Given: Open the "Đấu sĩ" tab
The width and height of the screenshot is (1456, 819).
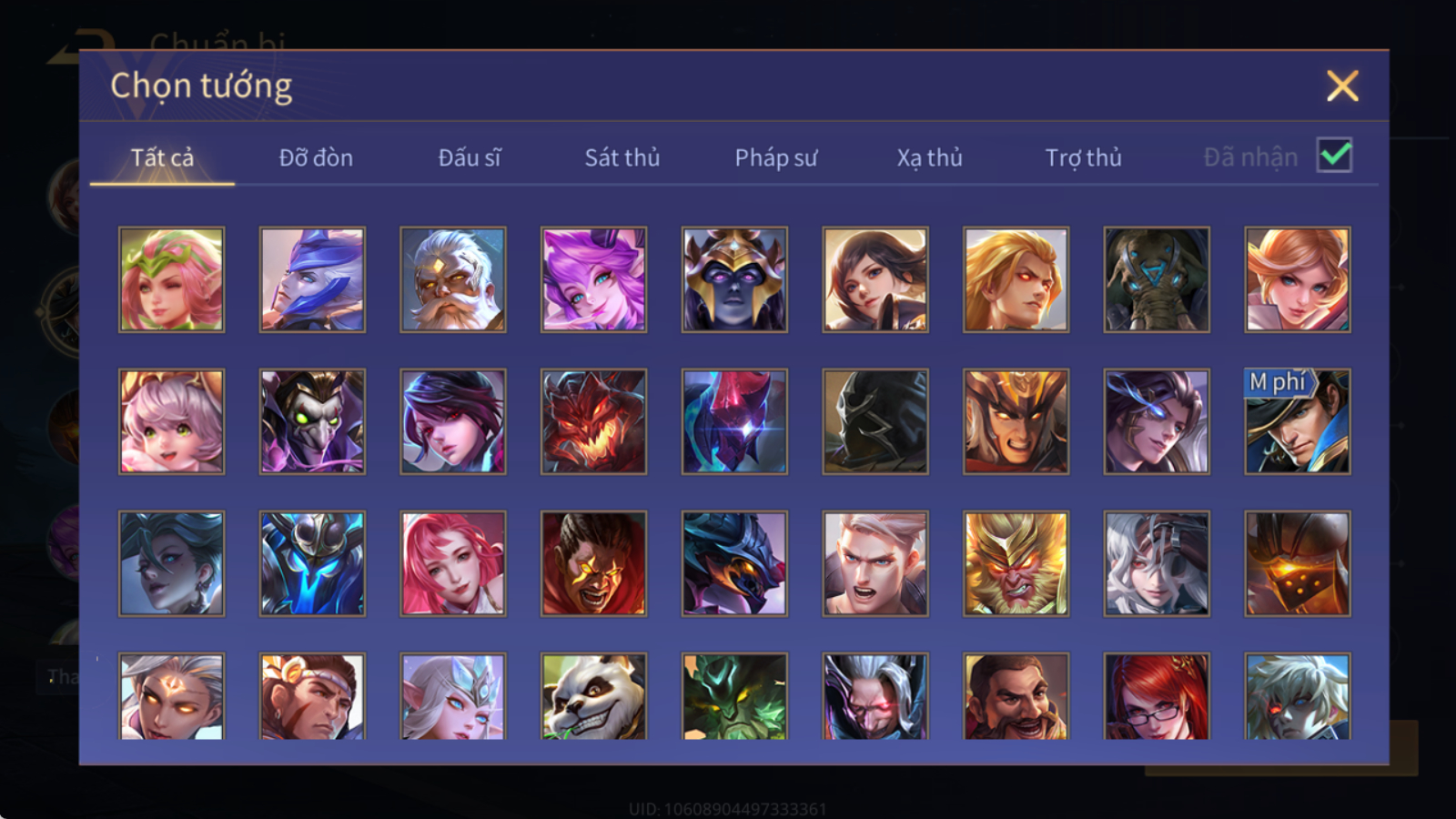Looking at the screenshot, I should pos(470,157).
